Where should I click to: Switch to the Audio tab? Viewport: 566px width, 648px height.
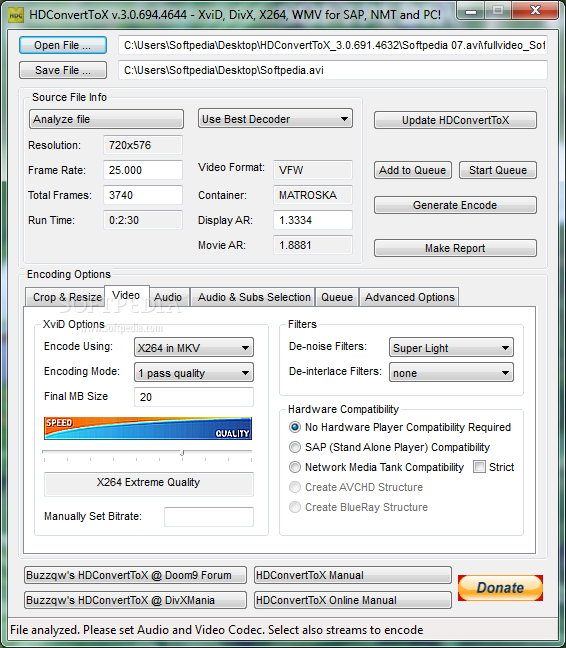click(168, 297)
